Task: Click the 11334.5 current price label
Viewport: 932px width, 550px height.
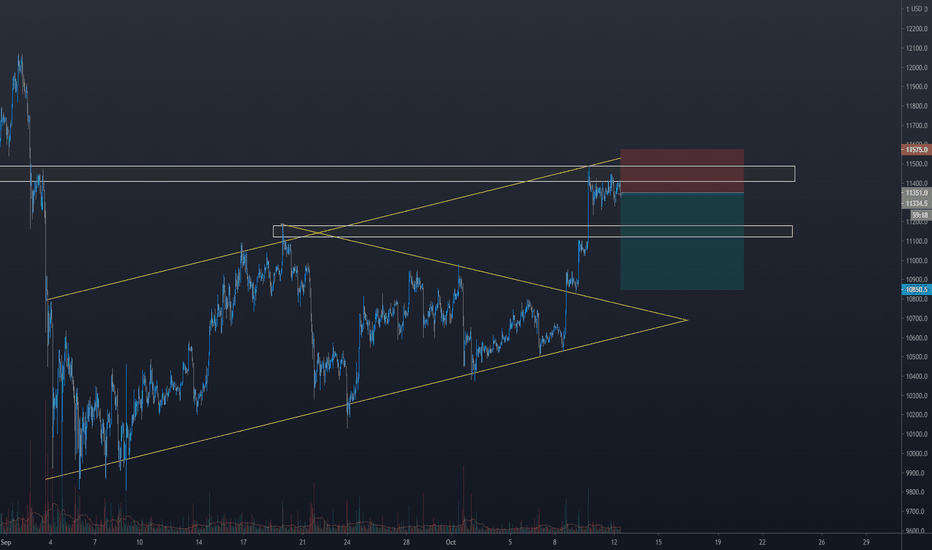Action: 917,203
